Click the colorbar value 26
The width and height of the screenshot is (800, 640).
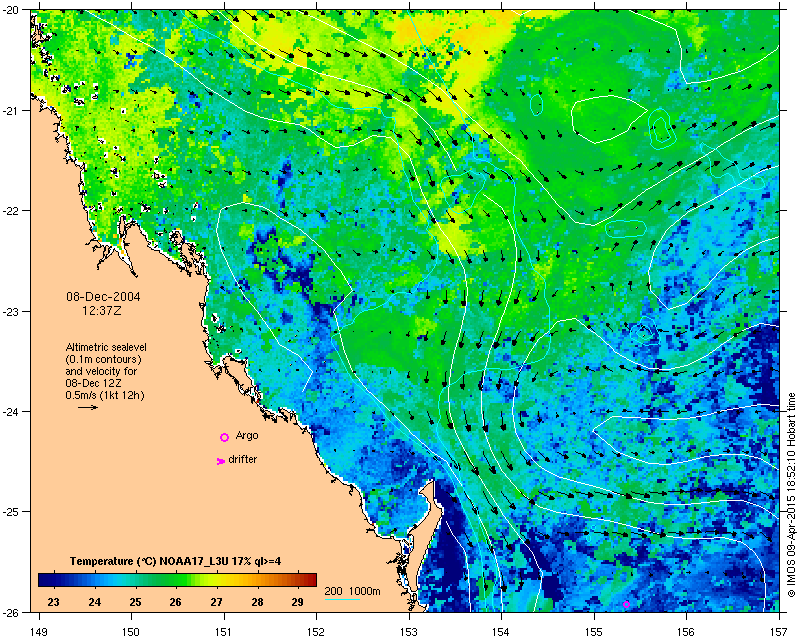[x=176, y=602]
